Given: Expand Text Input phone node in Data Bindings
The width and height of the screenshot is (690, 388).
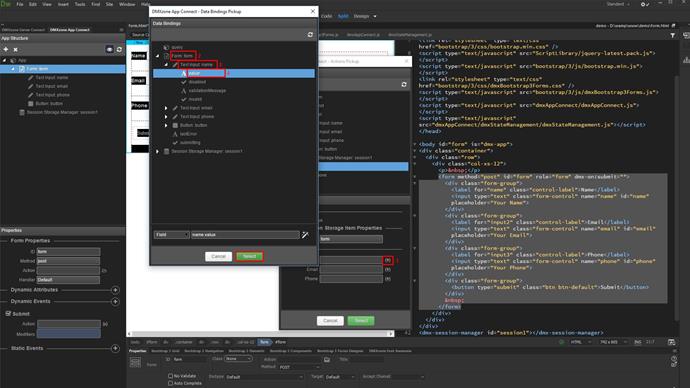Looking at the screenshot, I should (x=166, y=117).
